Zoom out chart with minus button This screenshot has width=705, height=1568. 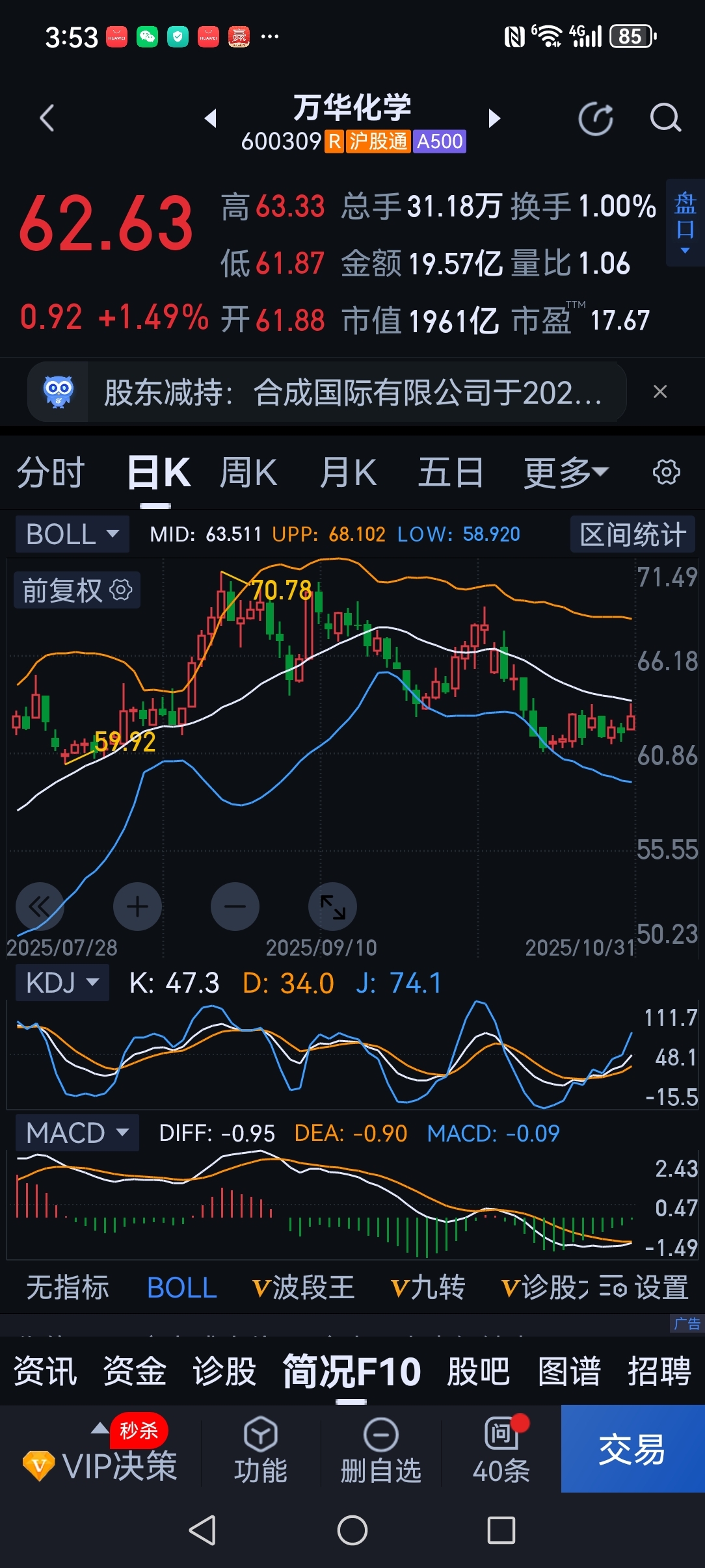coord(235,906)
